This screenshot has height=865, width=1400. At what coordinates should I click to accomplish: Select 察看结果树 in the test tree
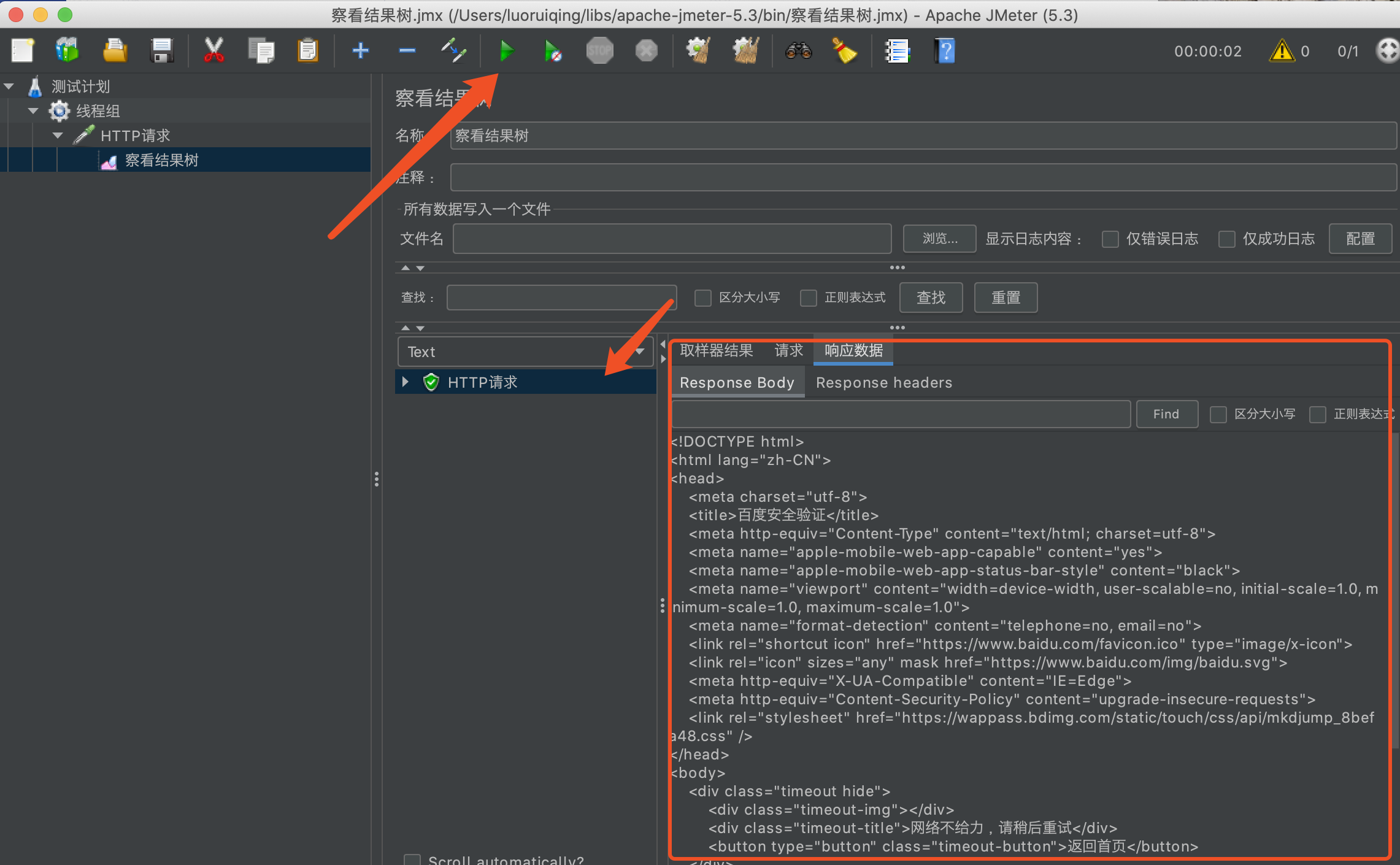[x=161, y=160]
